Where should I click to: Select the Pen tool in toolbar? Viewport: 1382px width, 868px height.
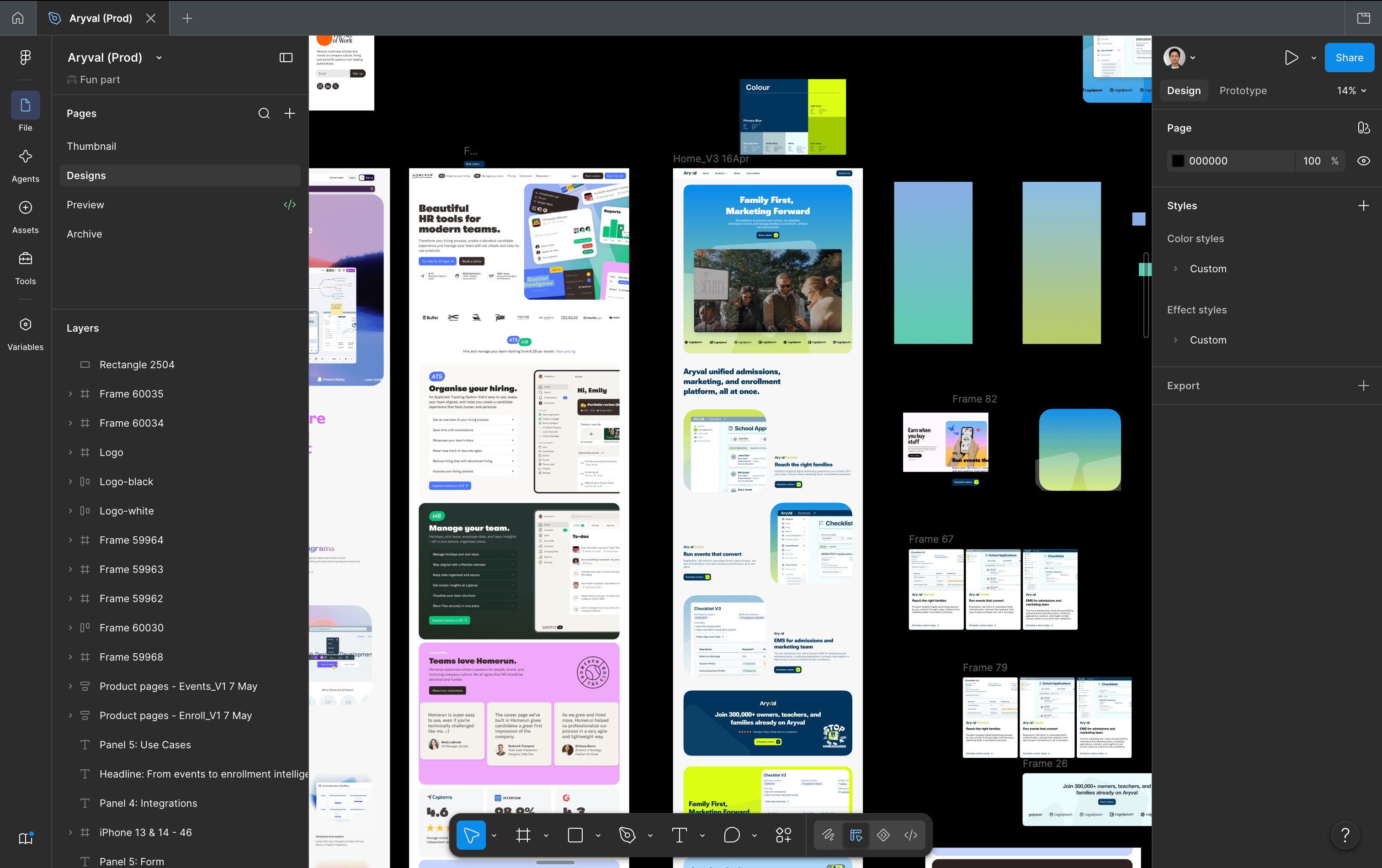[627, 835]
